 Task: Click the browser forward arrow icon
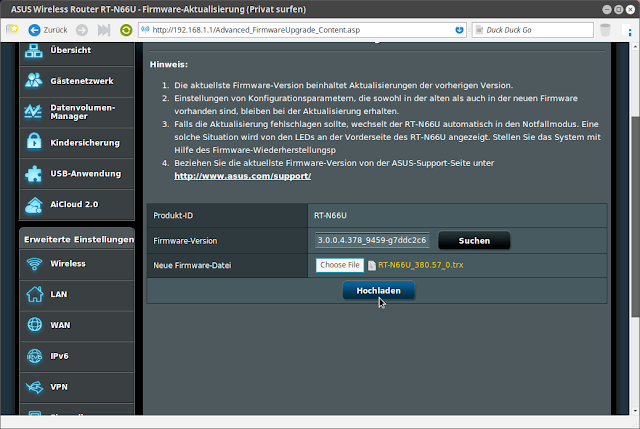82,30
